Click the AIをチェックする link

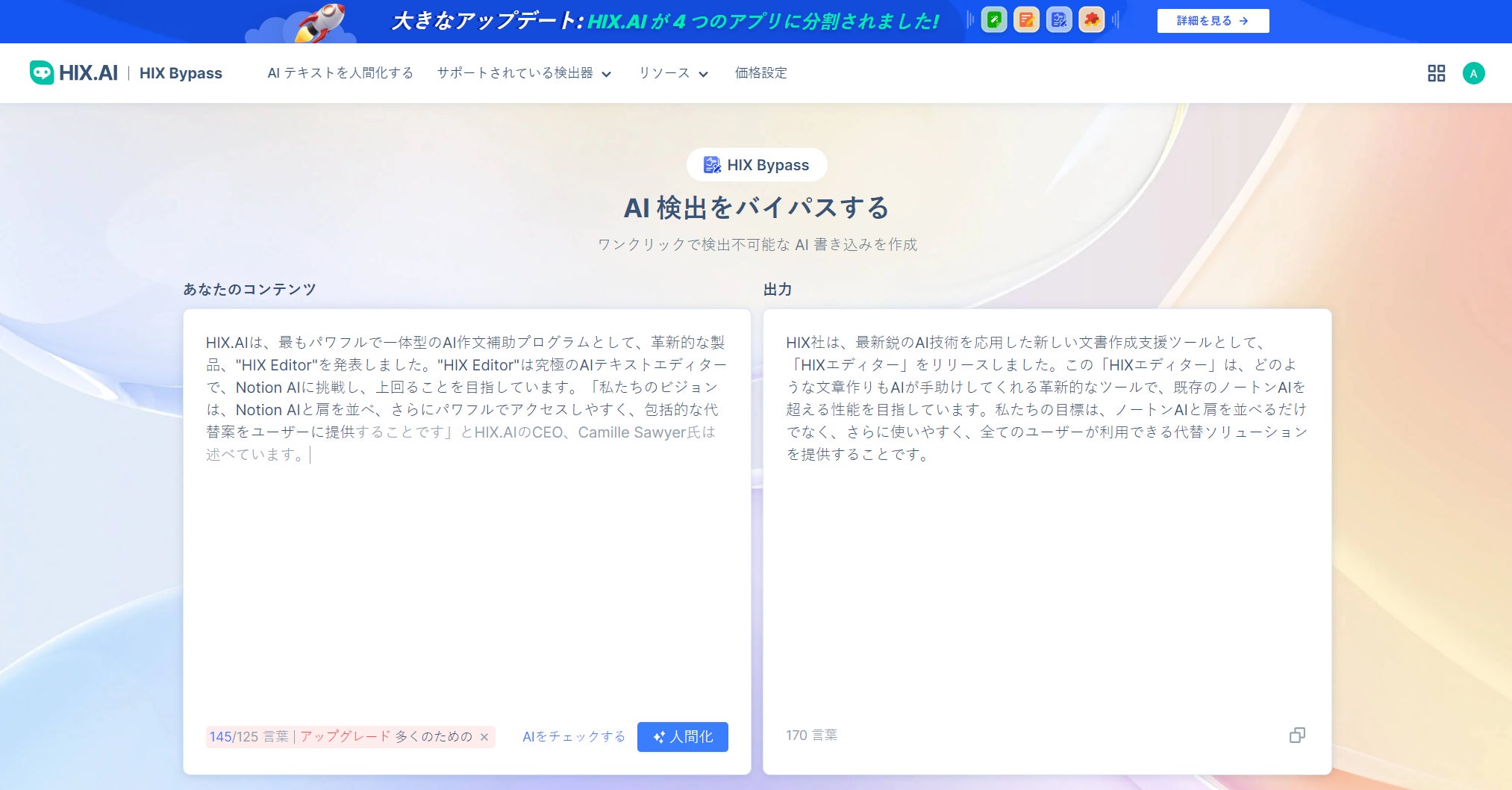tap(574, 736)
